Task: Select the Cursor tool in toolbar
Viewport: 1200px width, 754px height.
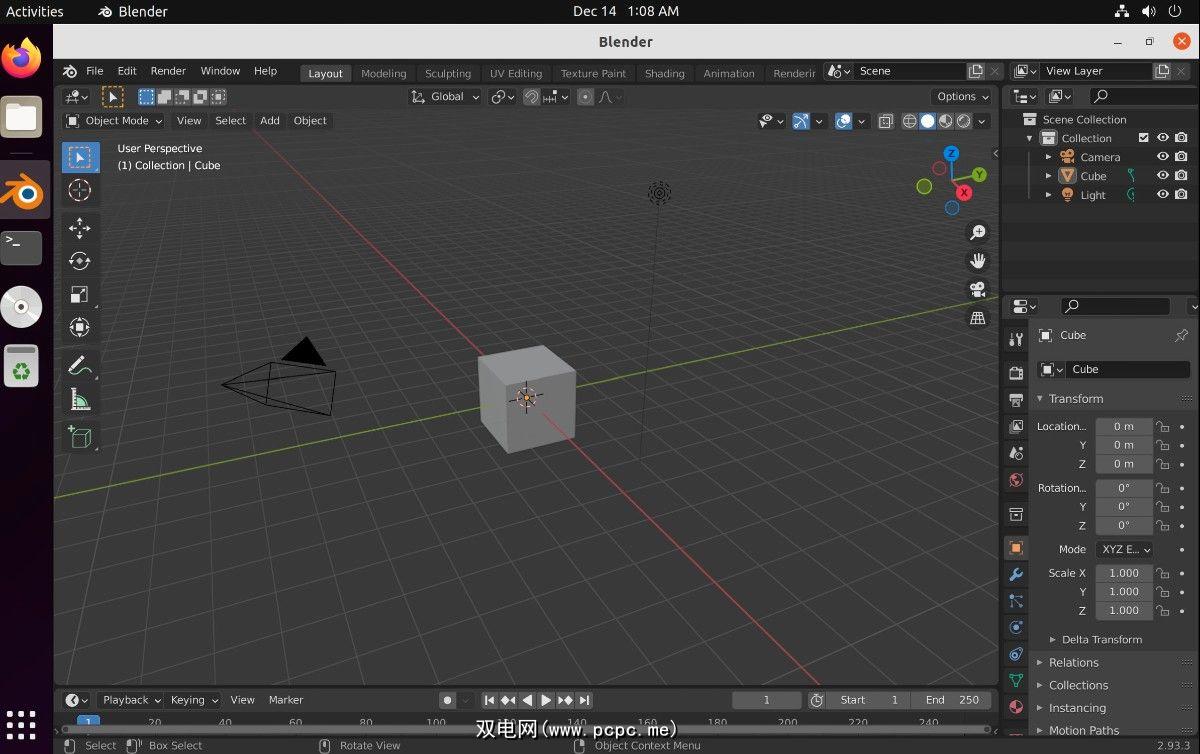Action: 80,190
